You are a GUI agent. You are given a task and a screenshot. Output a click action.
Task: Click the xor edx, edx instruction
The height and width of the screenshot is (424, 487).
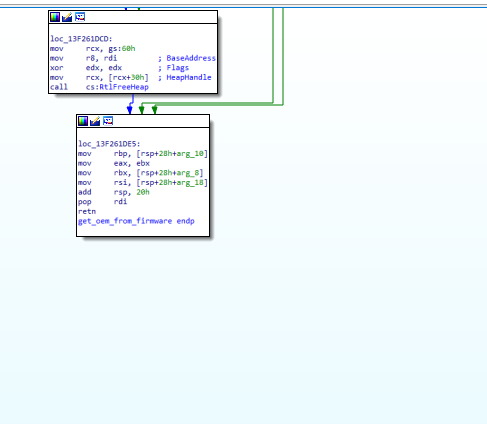[x=86, y=68]
